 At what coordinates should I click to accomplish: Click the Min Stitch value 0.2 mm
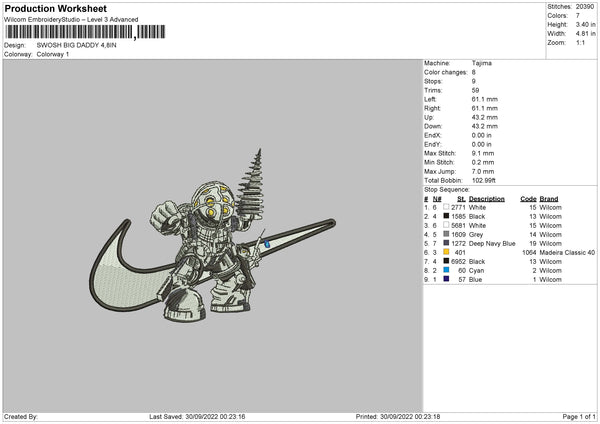coord(483,162)
